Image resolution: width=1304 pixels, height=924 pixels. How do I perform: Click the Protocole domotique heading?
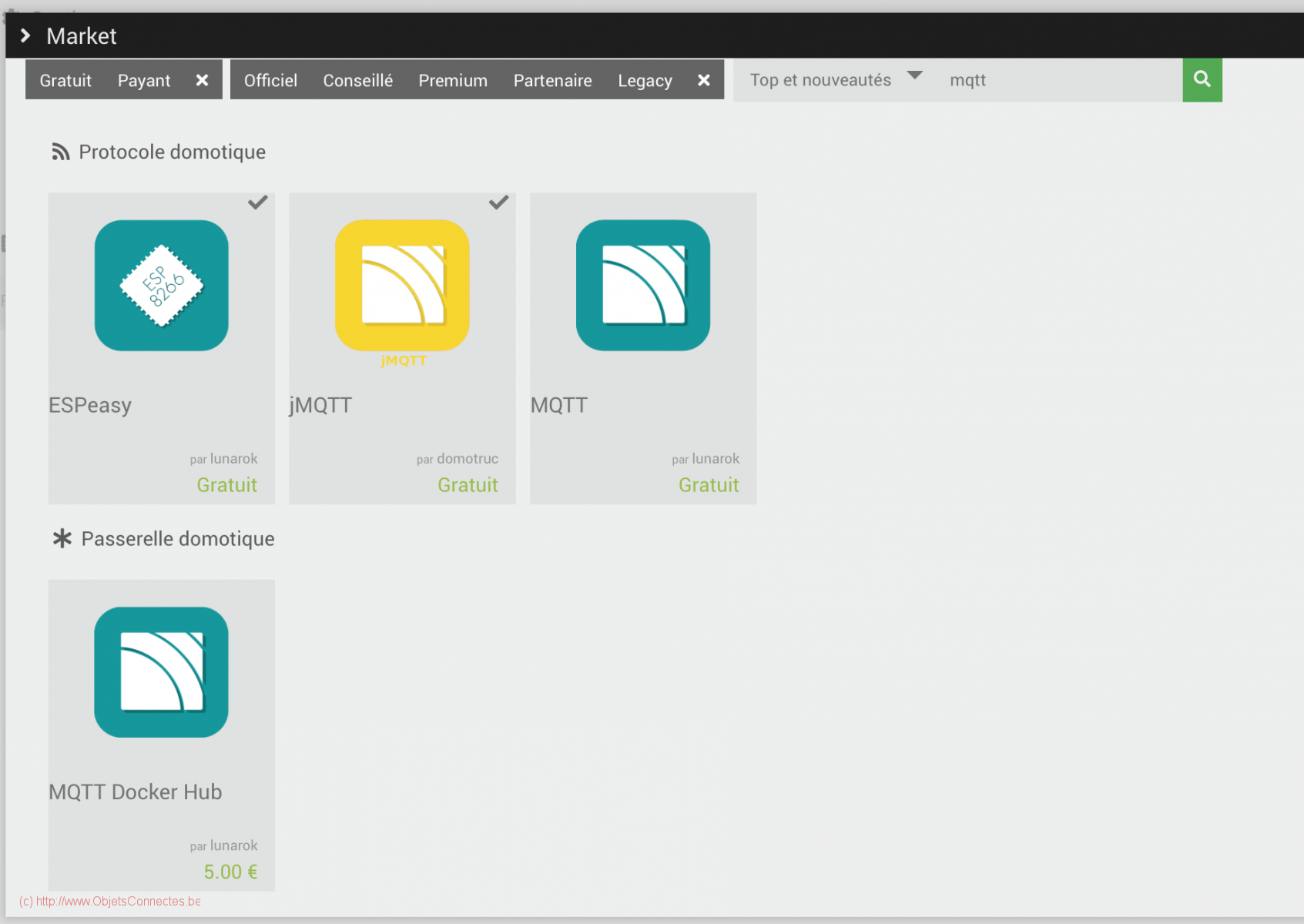(x=173, y=152)
